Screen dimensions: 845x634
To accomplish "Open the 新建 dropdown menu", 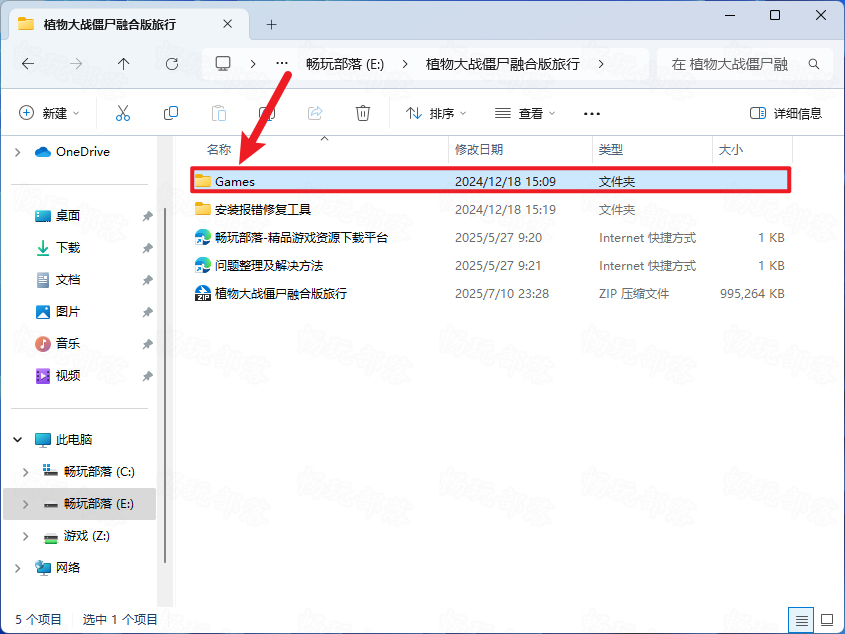I will [x=49, y=113].
